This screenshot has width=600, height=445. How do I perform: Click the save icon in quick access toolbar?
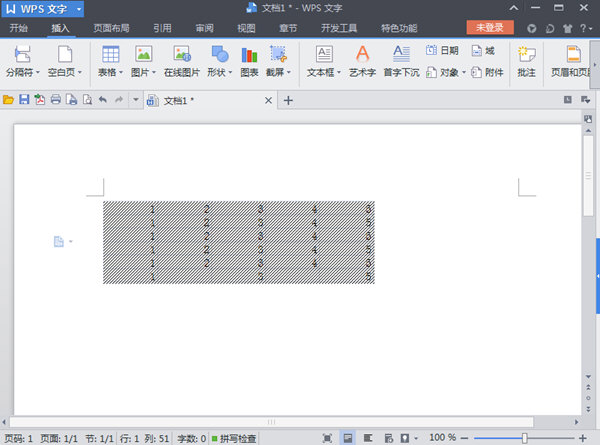24,101
